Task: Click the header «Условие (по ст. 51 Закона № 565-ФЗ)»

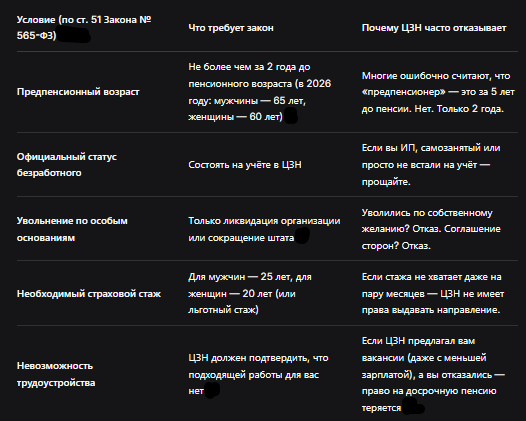Action: pyautogui.click(x=84, y=28)
